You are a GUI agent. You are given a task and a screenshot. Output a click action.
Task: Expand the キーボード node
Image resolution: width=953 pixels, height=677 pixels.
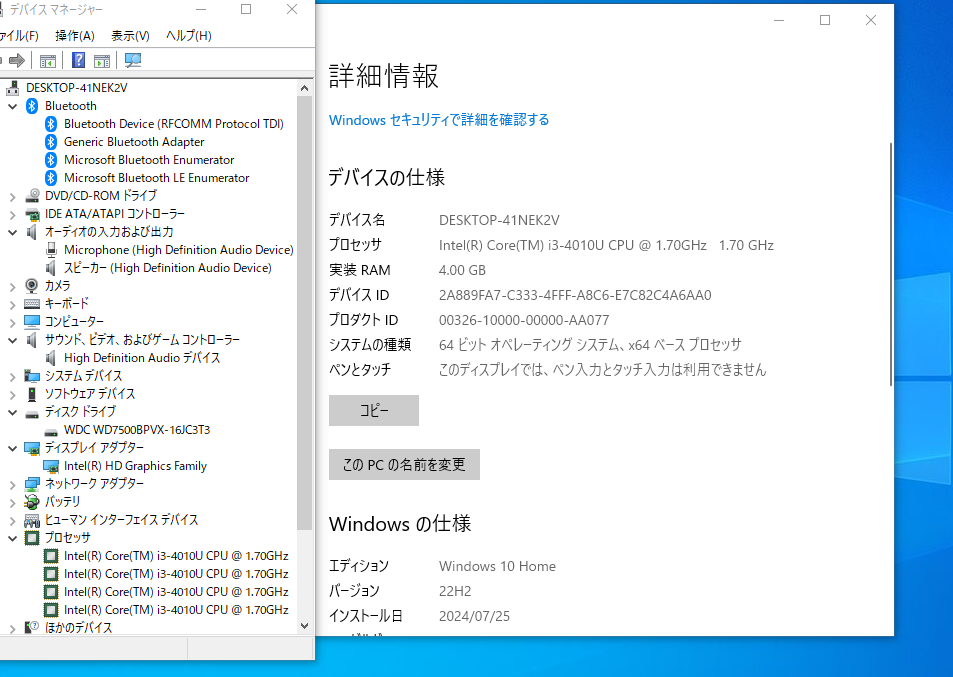pos(12,304)
